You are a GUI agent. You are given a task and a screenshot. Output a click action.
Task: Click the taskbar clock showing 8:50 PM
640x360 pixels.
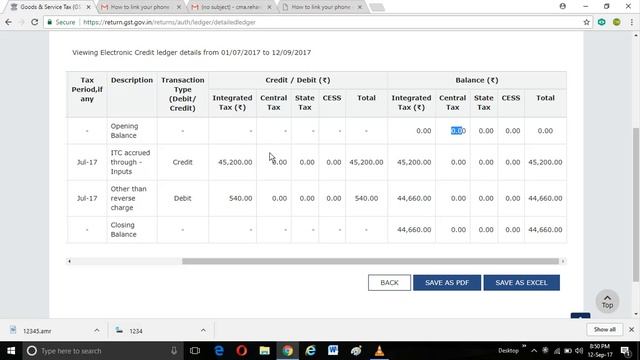click(x=600, y=351)
